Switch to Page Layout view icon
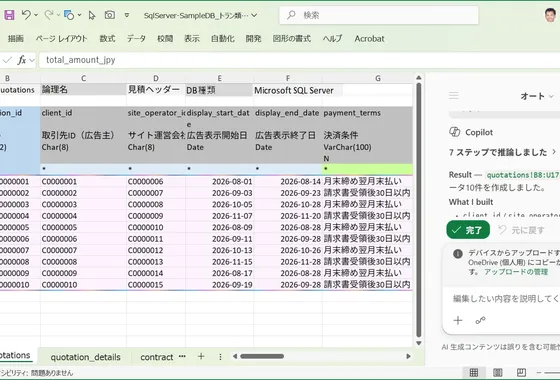 [498, 372]
